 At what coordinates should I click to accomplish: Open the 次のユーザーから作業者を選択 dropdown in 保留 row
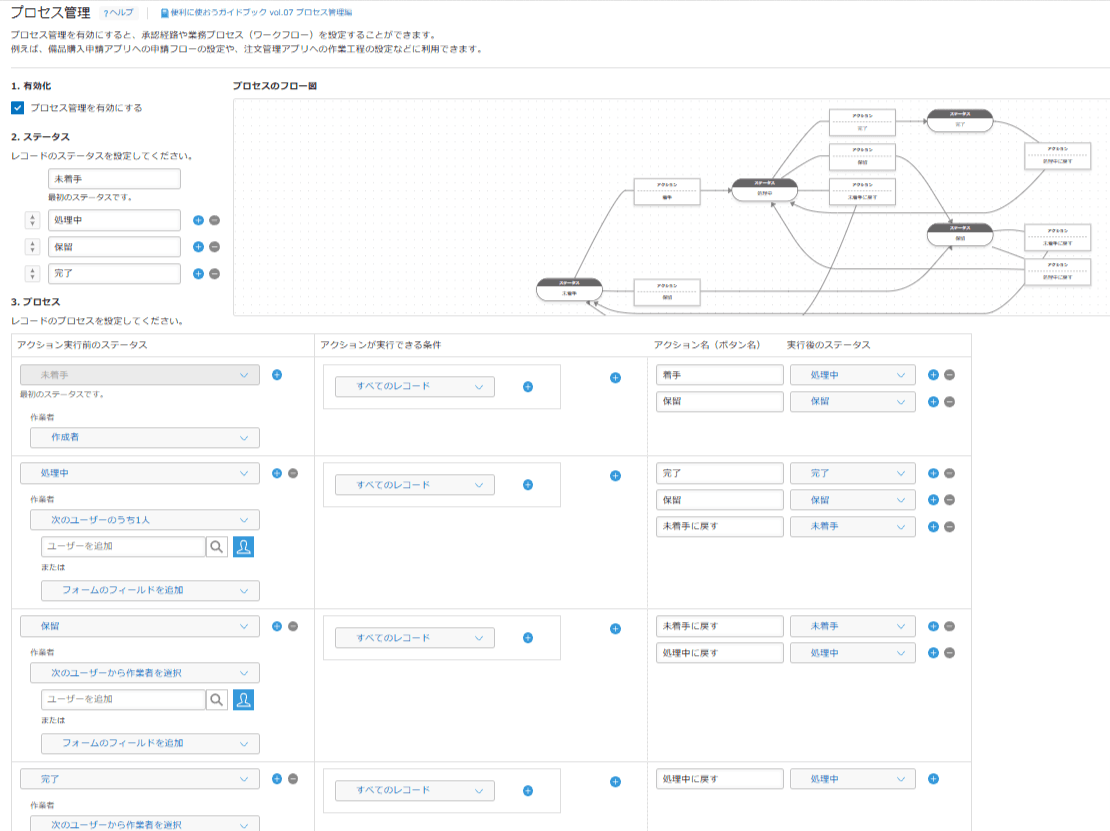[x=144, y=672]
